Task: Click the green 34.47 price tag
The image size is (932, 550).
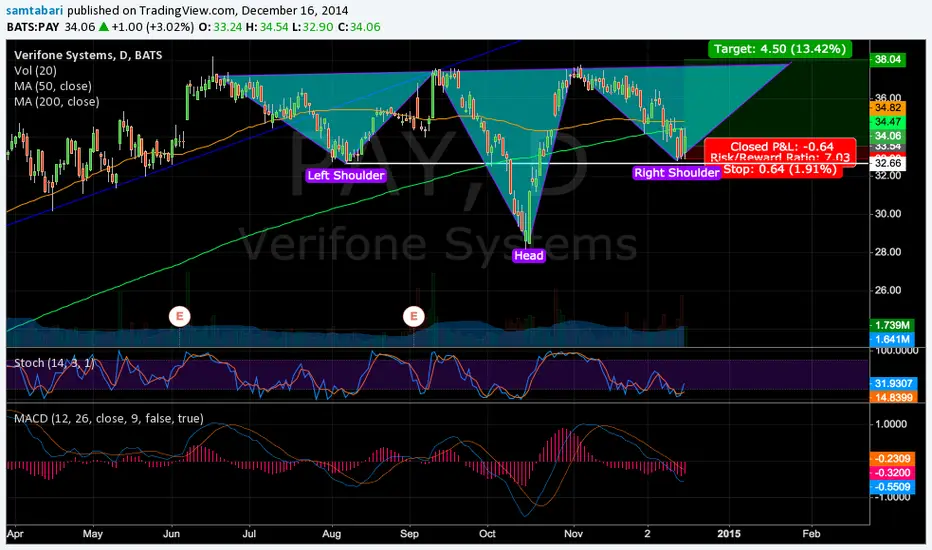Action: point(888,122)
